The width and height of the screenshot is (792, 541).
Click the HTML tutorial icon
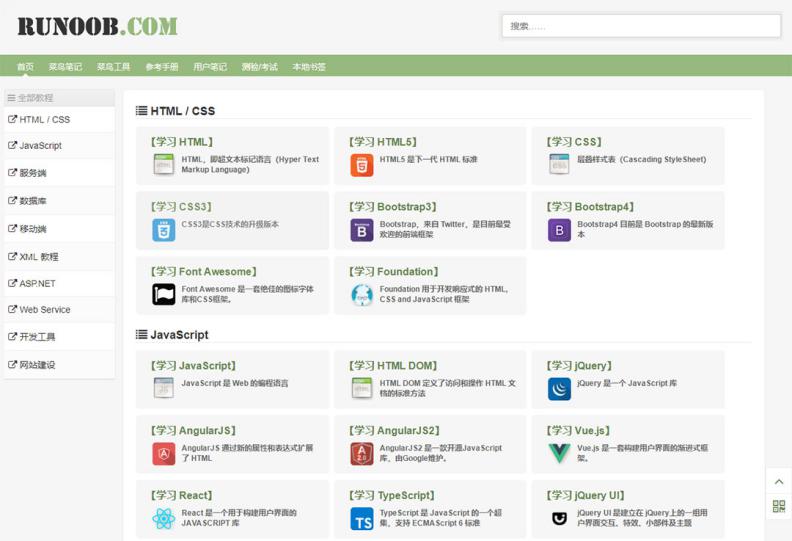pyautogui.click(x=163, y=164)
